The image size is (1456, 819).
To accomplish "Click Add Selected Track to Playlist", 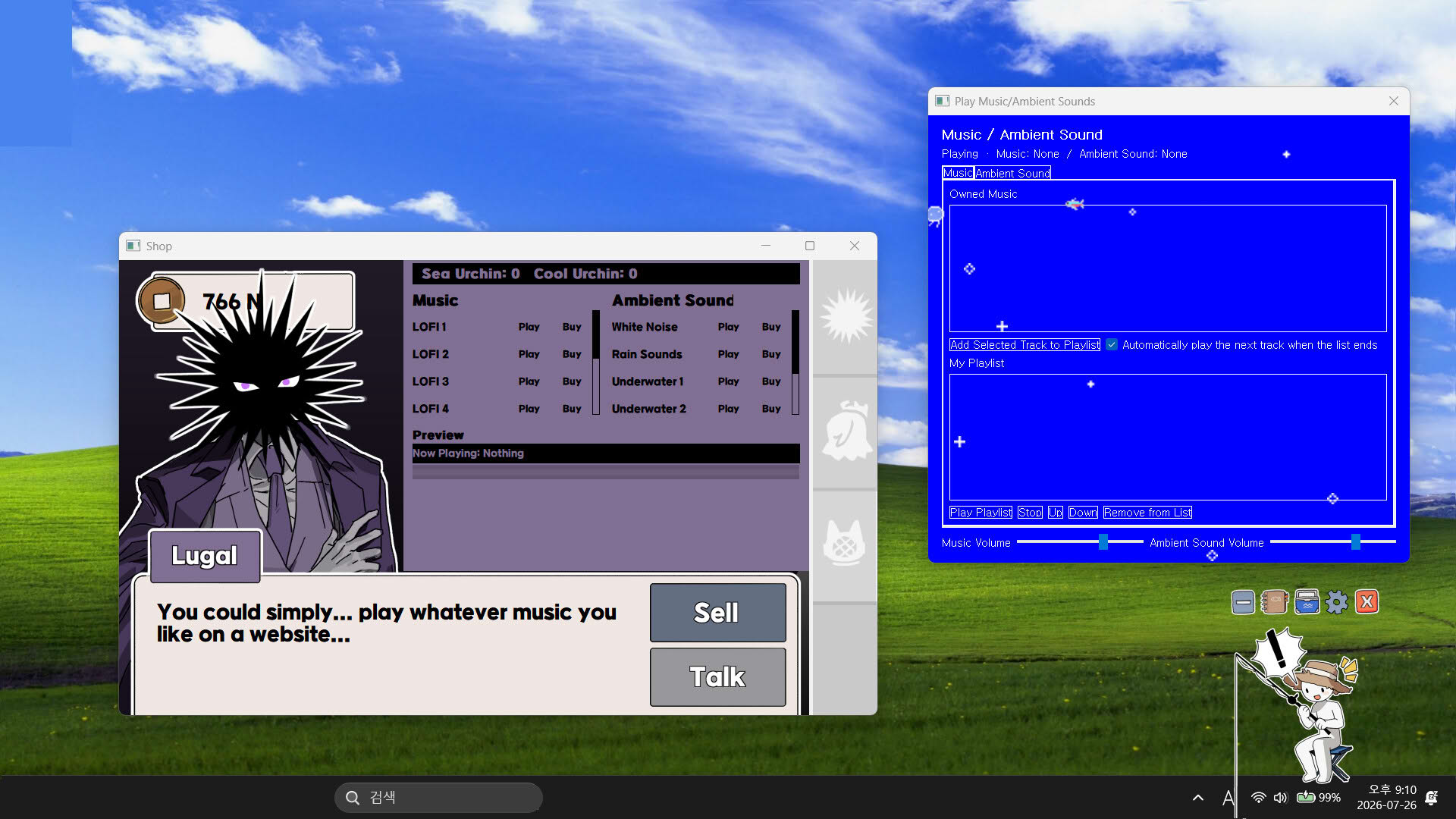I will tap(1025, 345).
